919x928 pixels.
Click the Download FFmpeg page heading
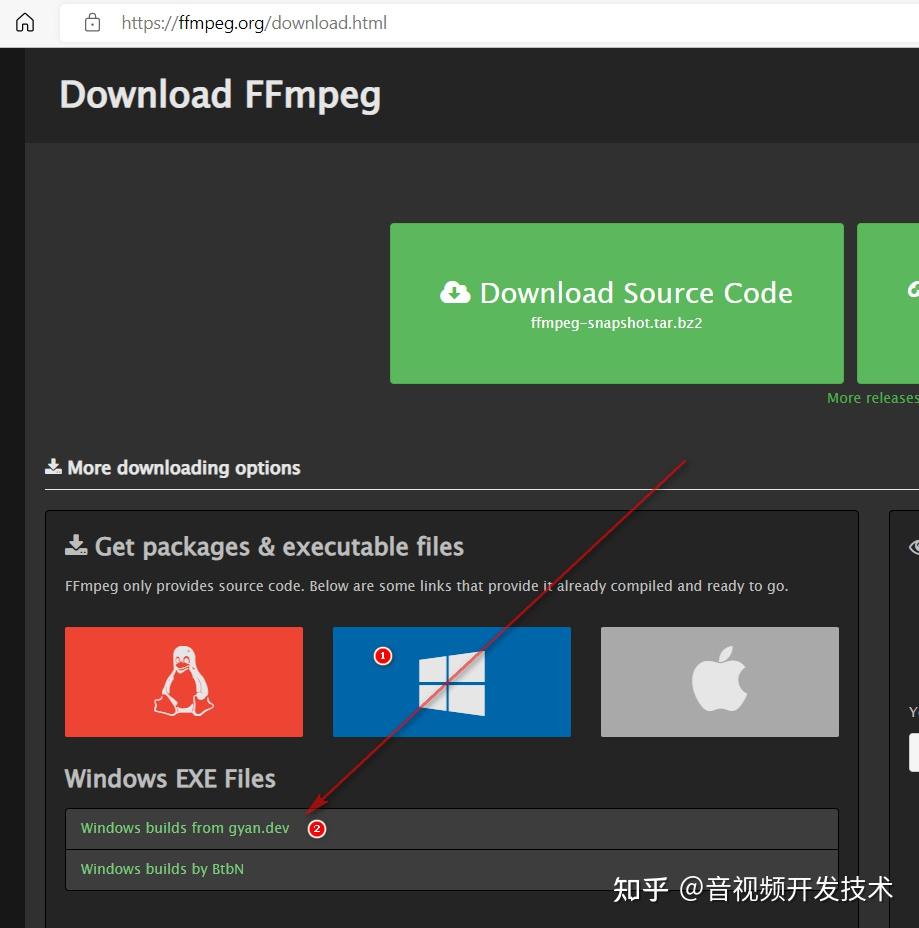coord(220,94)
